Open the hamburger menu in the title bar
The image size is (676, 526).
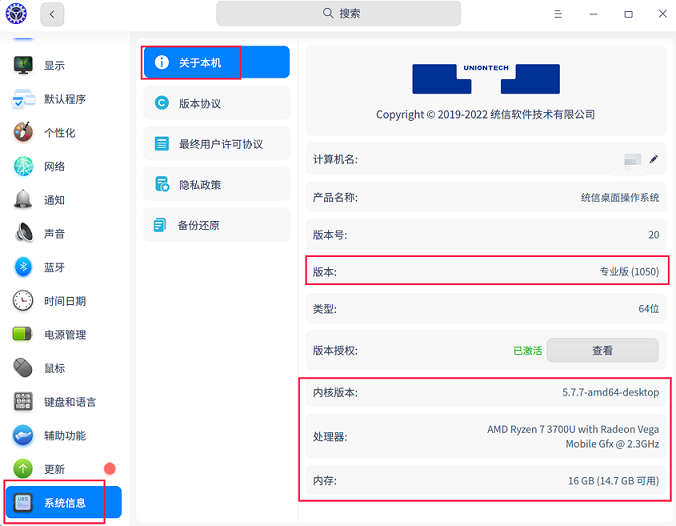tap(558, 14)
